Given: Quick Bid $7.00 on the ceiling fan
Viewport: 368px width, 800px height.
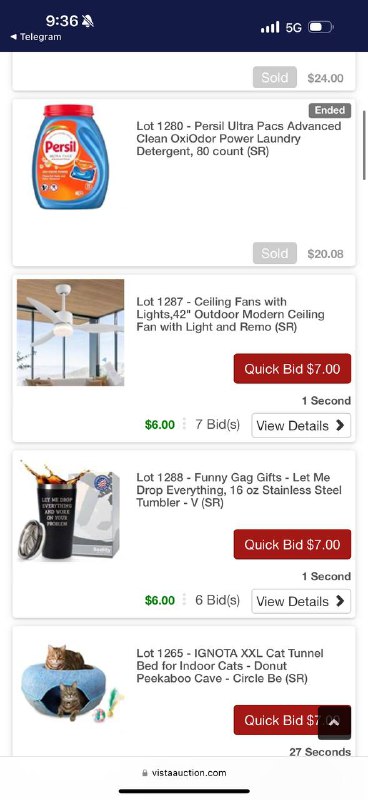Looking at the screenshot, I should (292, 368).
